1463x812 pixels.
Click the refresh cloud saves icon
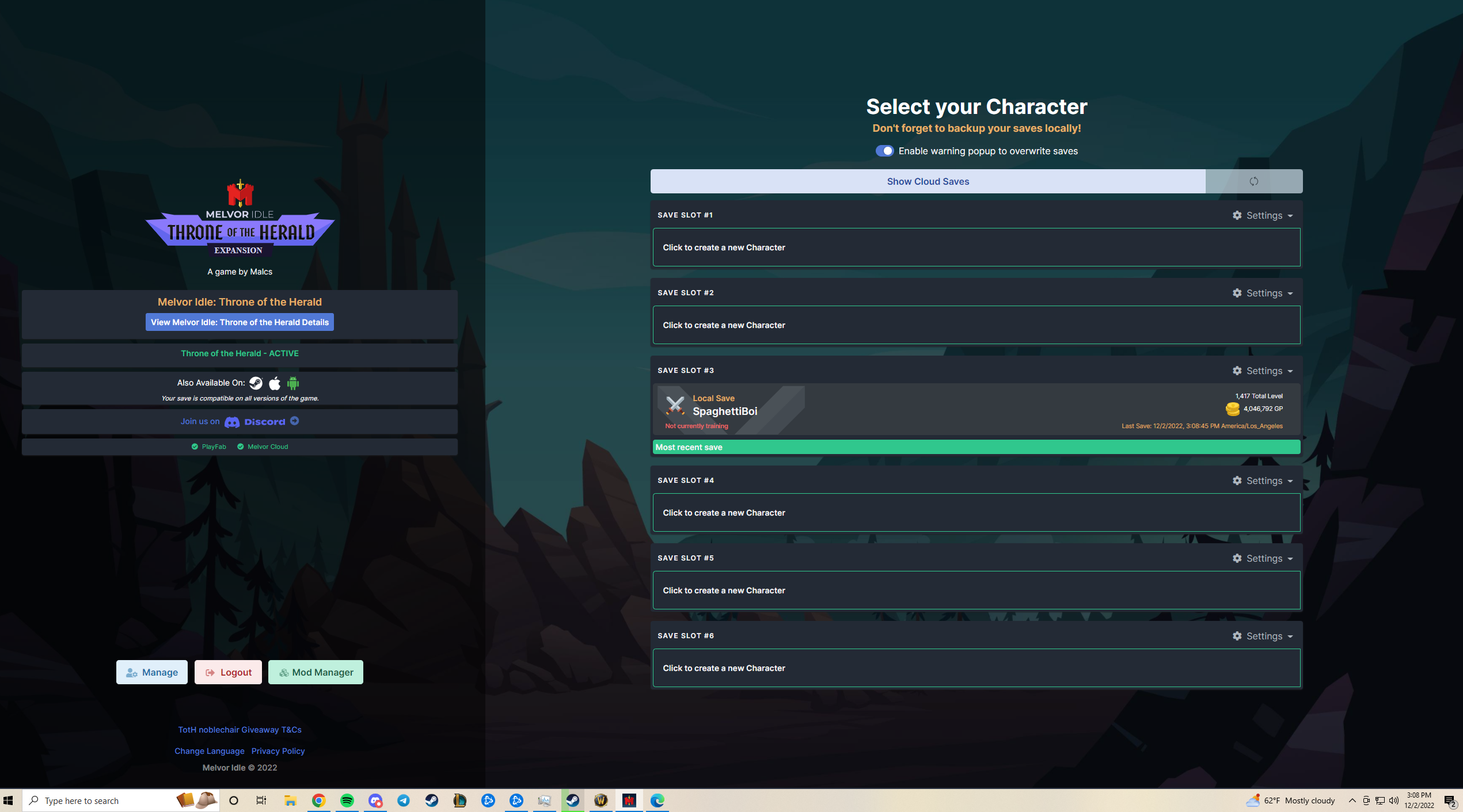(1253, 181)
